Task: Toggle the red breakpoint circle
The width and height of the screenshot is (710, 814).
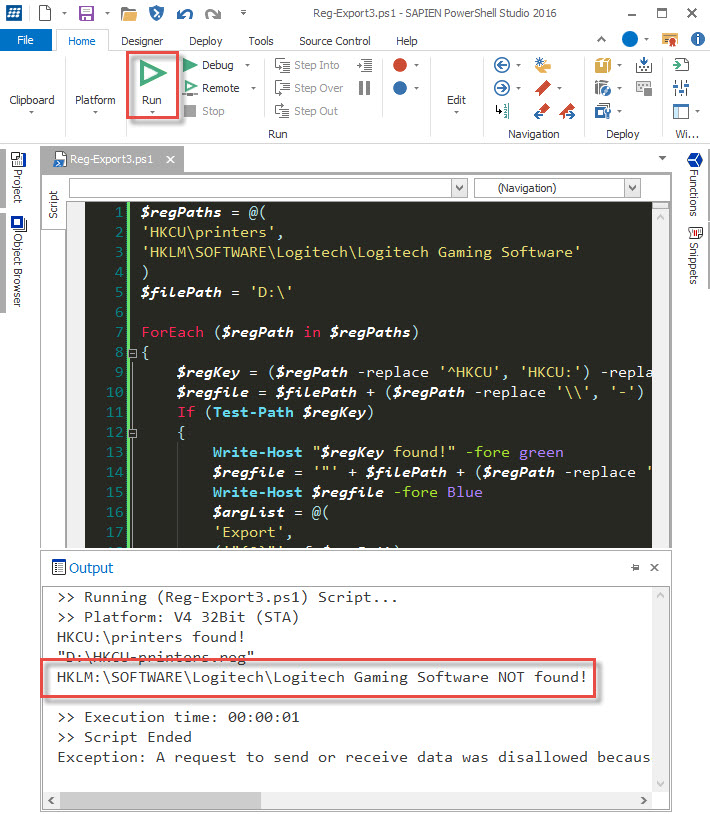Action: [x=400, y=65]
